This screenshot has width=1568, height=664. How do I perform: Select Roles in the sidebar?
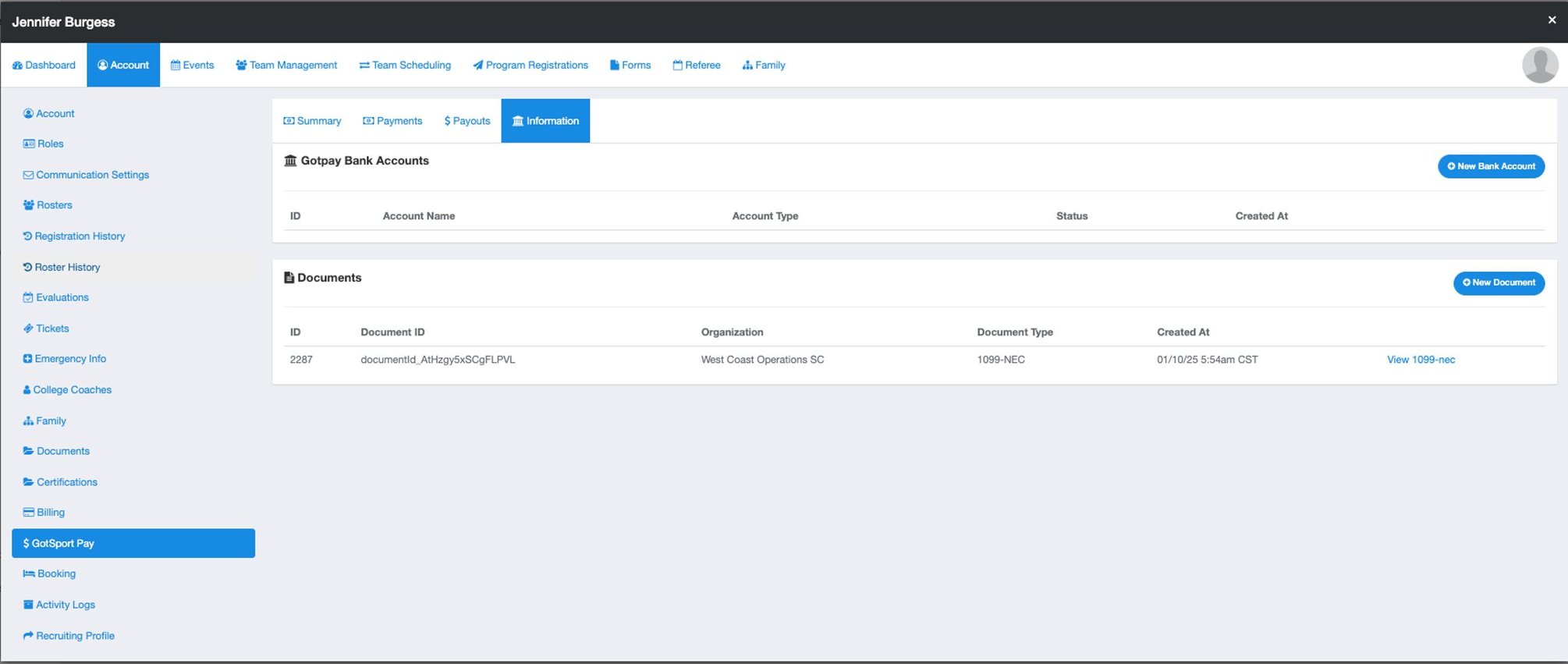coord(44,144)
